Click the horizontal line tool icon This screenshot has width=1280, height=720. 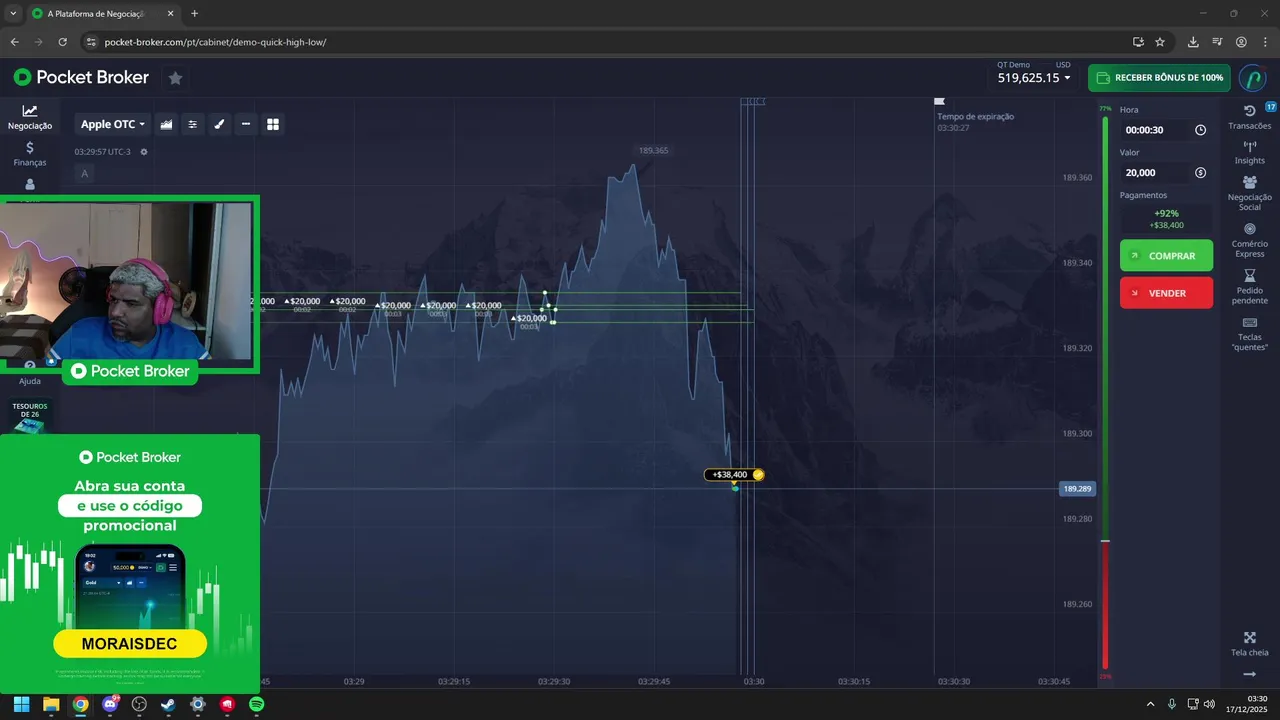246,124
